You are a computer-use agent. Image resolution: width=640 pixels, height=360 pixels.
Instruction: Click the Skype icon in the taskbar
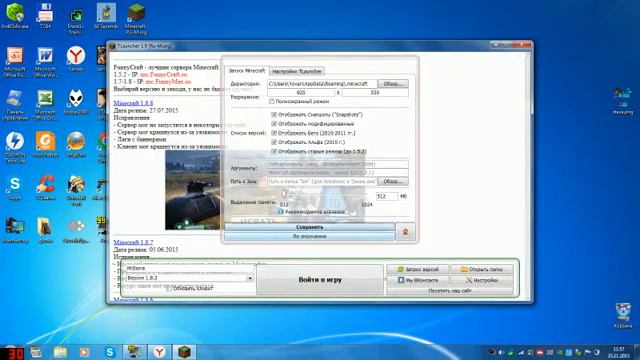[110, 352]
